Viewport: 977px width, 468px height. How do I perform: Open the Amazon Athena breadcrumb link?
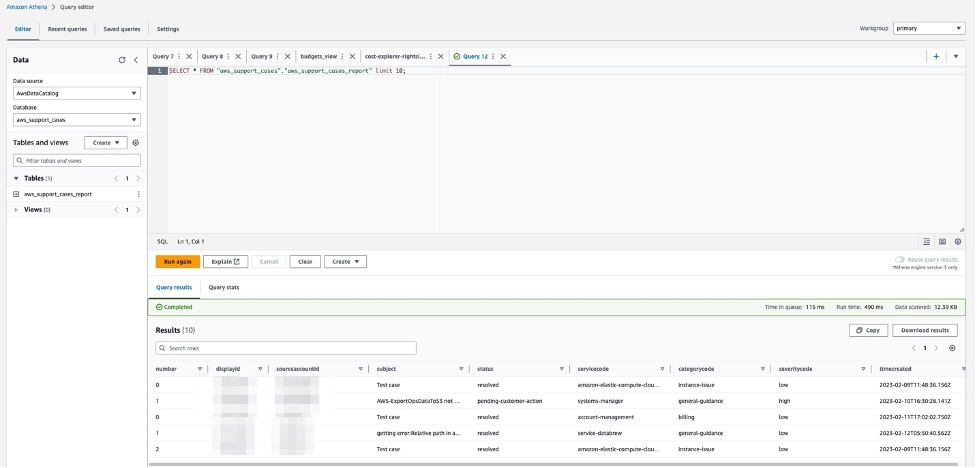click(x=26, y=7)
